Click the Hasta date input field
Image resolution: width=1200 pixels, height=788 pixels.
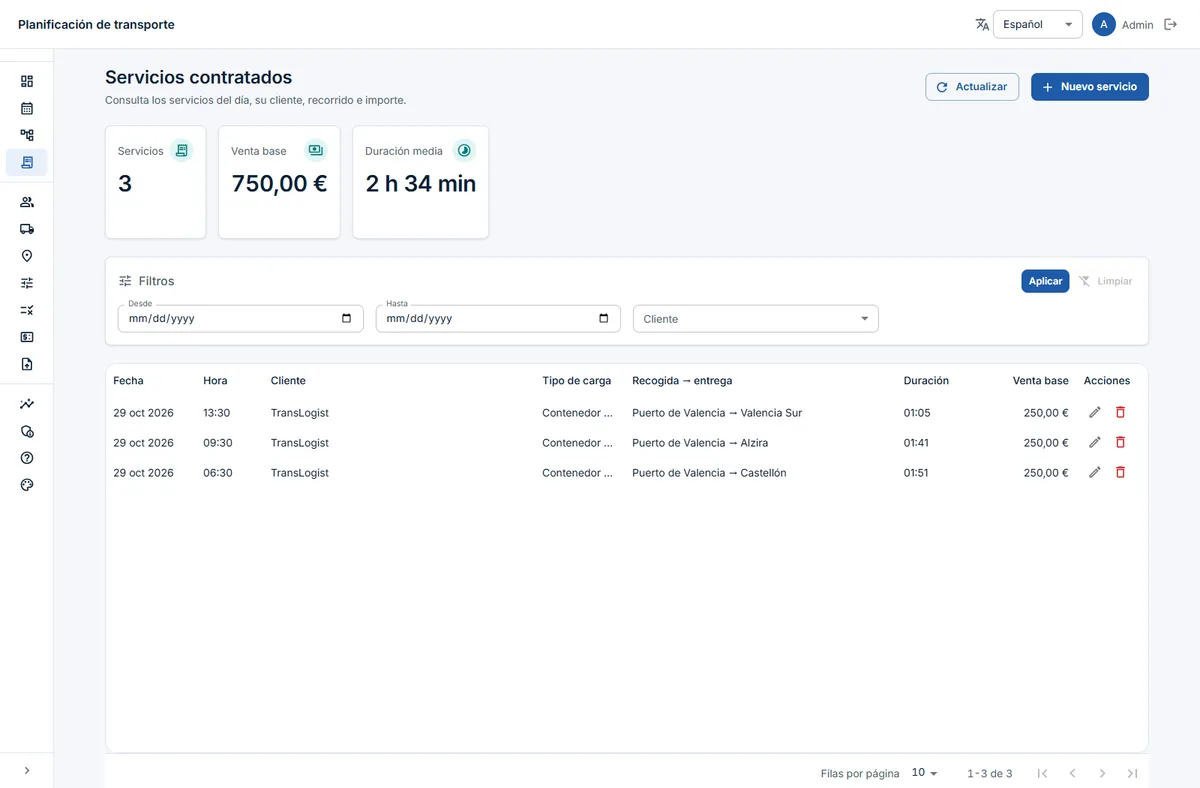(x=498, y=319)
